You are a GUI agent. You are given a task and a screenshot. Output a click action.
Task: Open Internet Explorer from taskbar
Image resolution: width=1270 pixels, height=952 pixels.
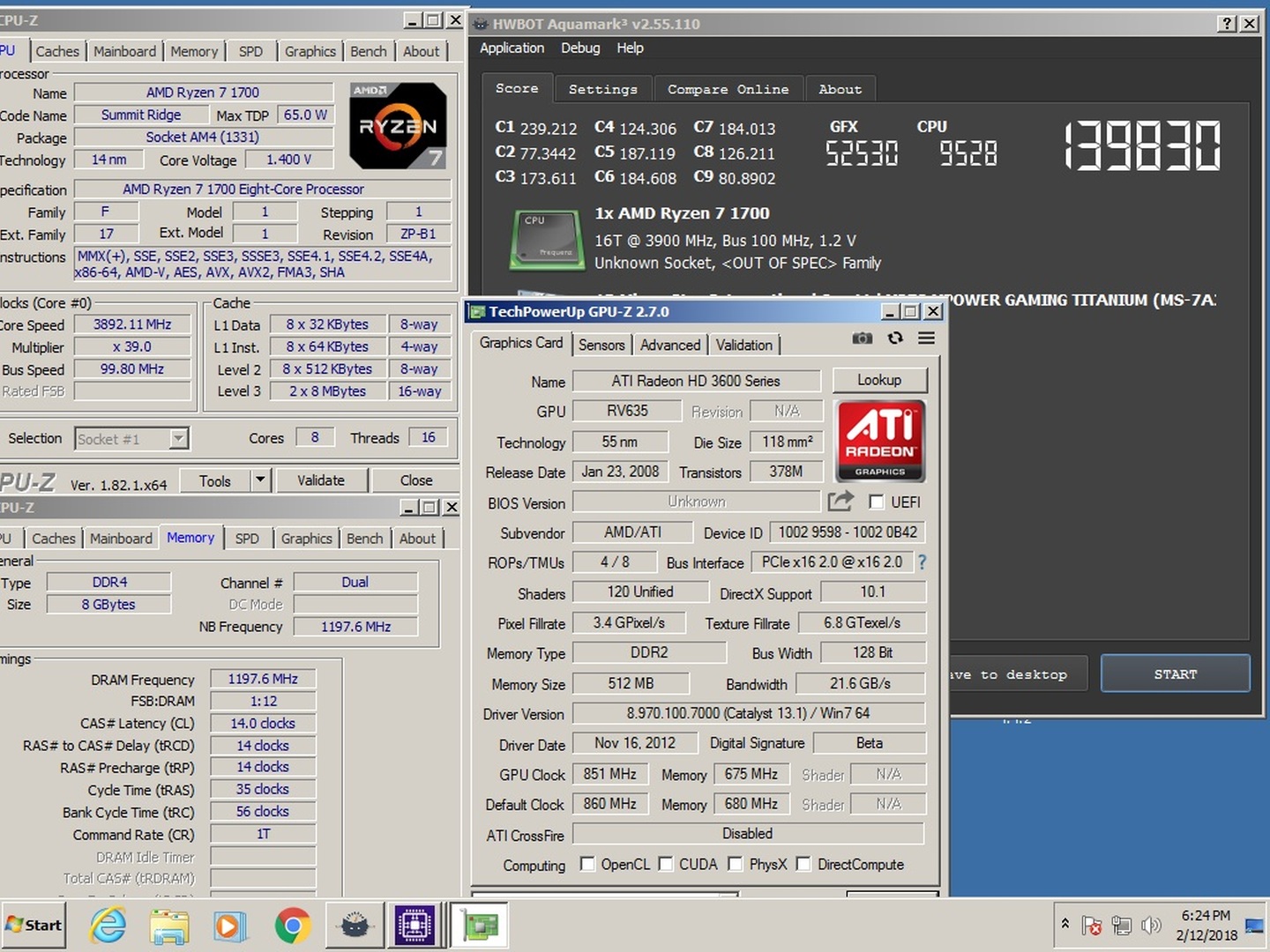point(108,926)
